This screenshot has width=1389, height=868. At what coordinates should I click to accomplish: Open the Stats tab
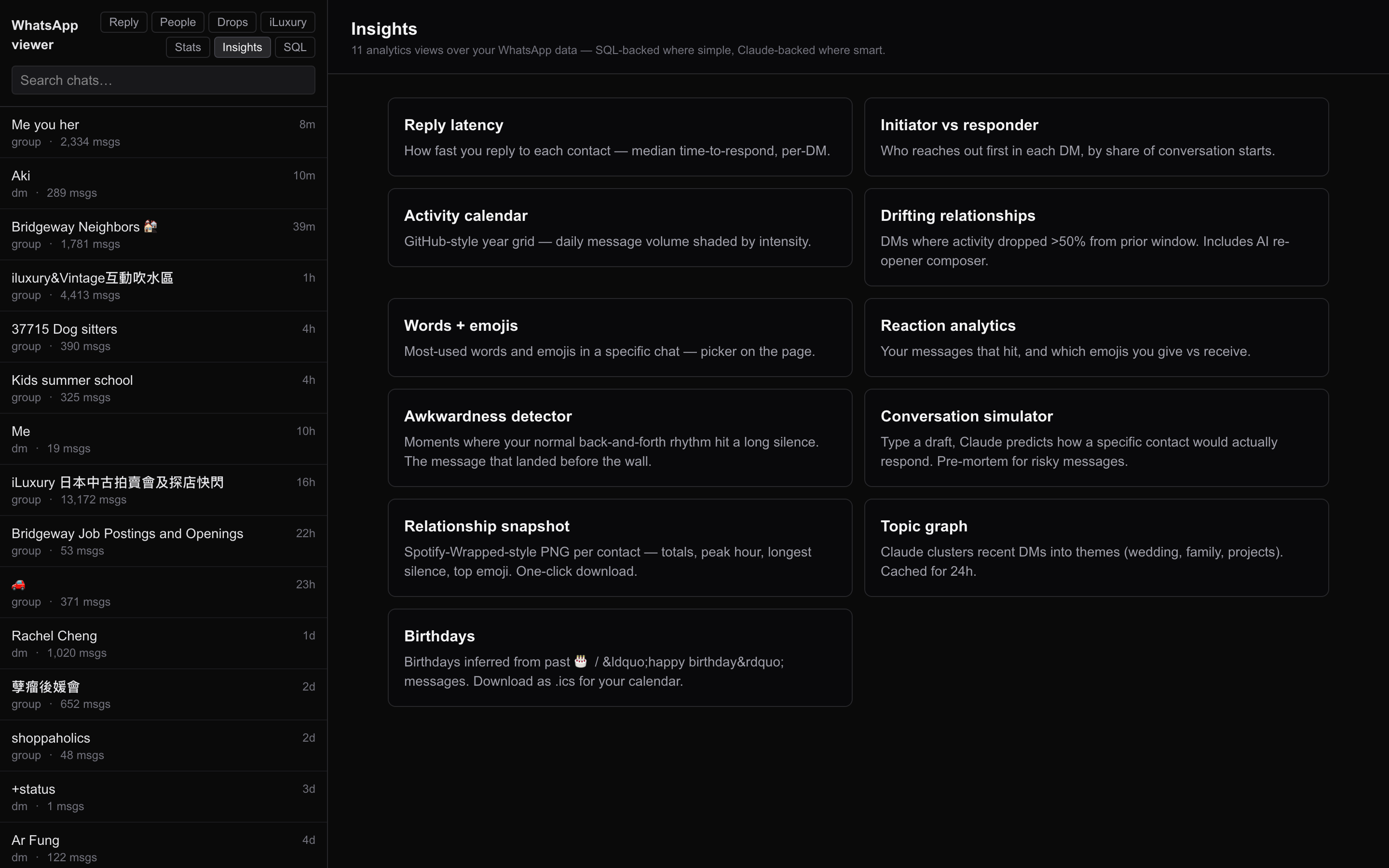(188, 47)
